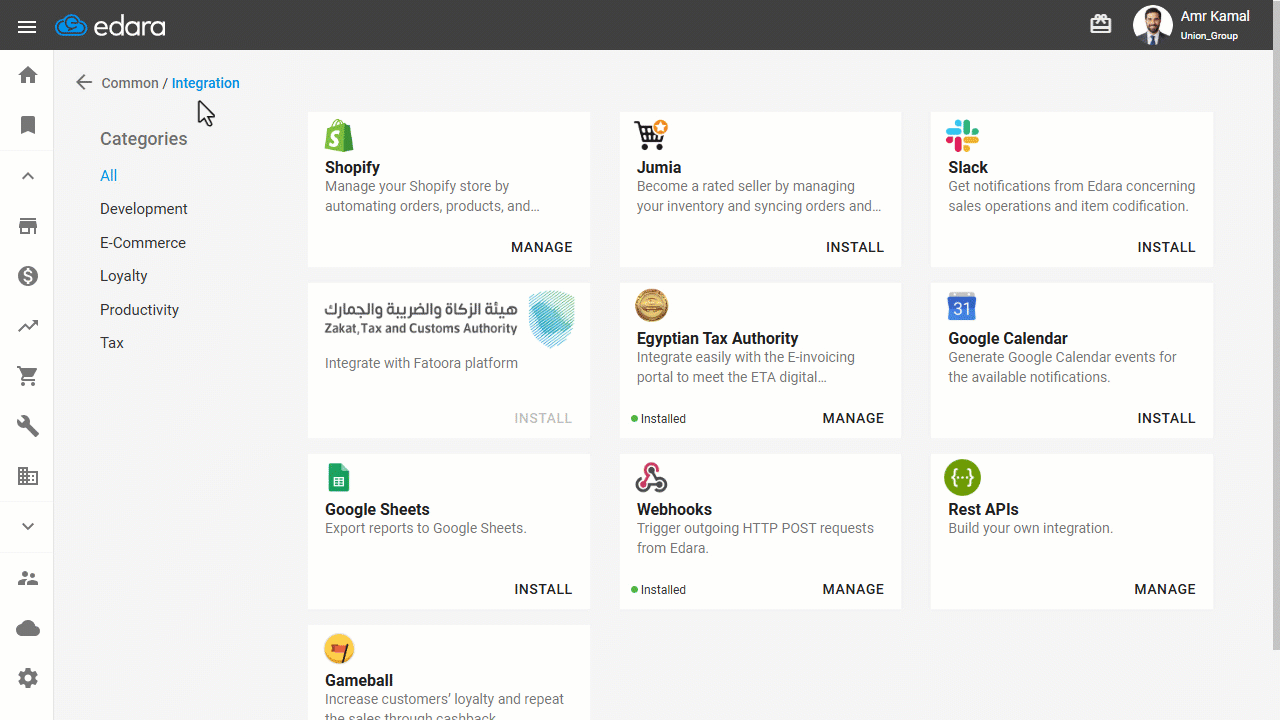1280x720 pixels.
Task: Open the hamburger menu
Action: [x=27, y=27]
